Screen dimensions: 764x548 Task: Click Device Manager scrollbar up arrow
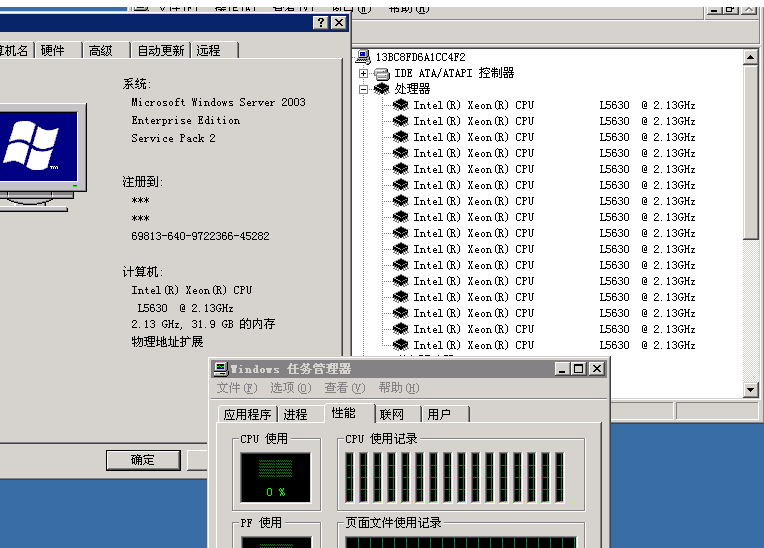pos(750,57)
